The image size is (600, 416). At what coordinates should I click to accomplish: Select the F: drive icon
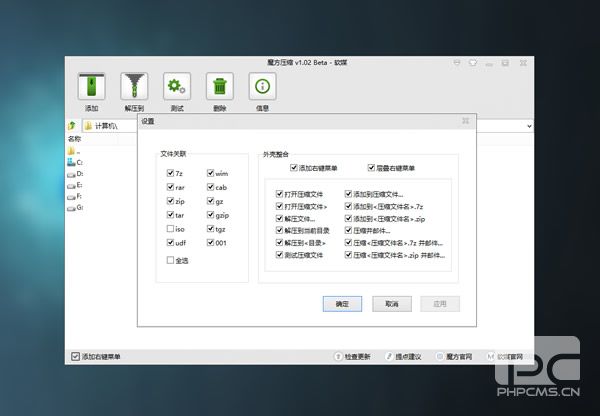point(71,197)
